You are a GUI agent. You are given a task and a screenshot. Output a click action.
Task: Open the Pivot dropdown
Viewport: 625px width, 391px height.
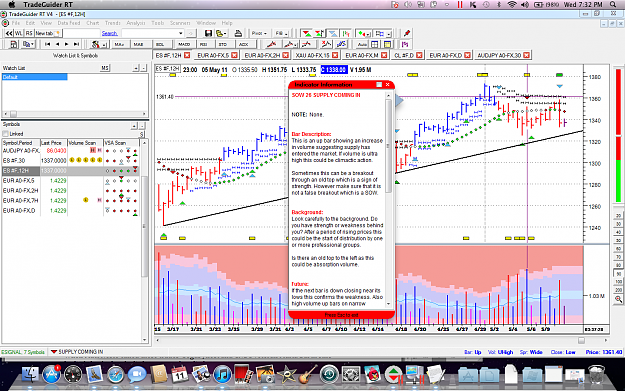pyautogui.click(x=259, y=33)
